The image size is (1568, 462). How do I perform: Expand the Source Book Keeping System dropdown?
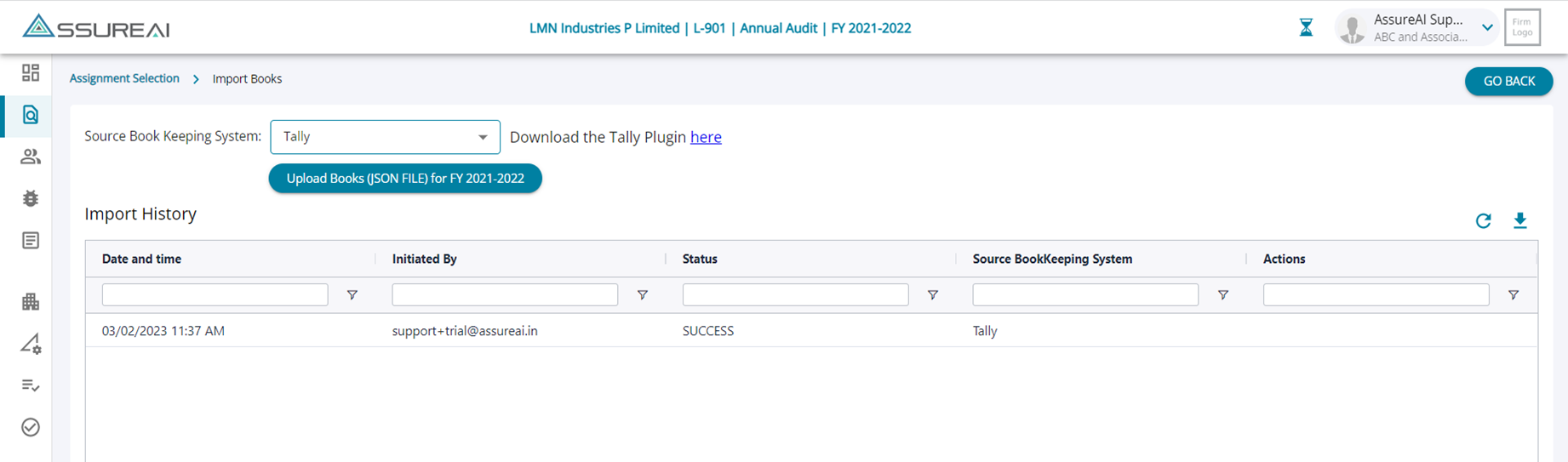click(385, 137)
